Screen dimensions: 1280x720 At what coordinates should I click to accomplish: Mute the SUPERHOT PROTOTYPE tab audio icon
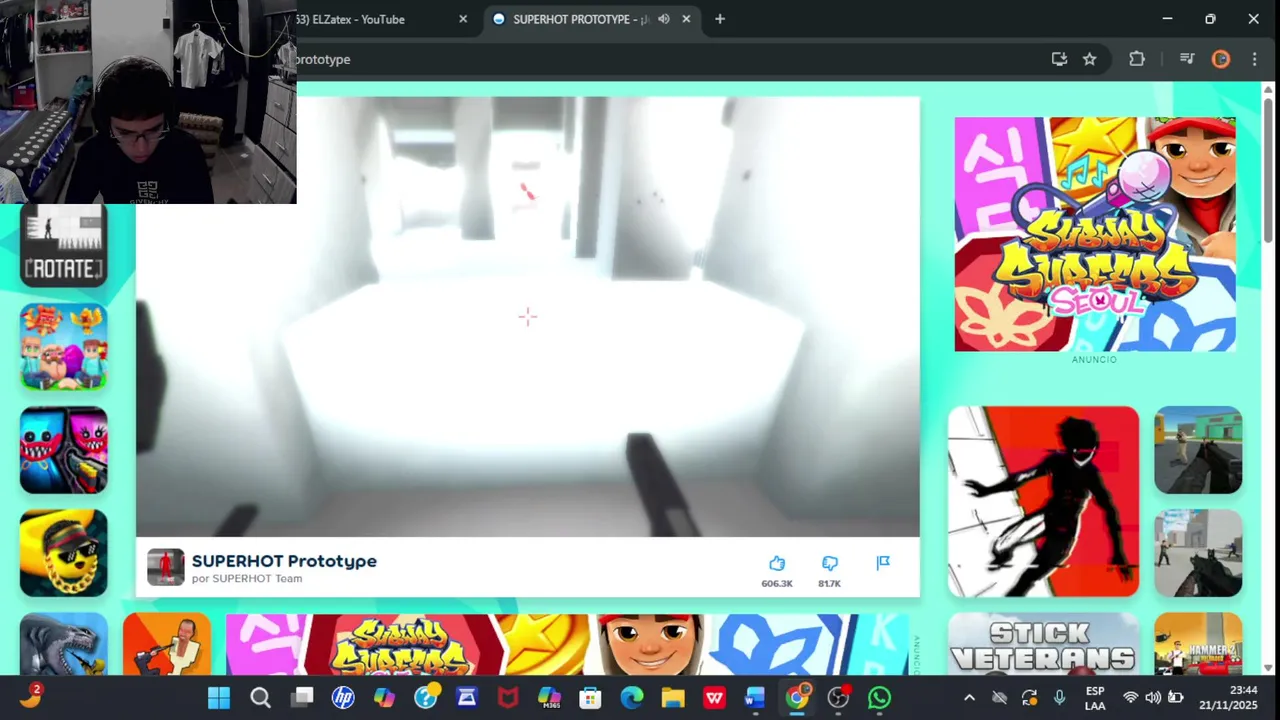664,19
